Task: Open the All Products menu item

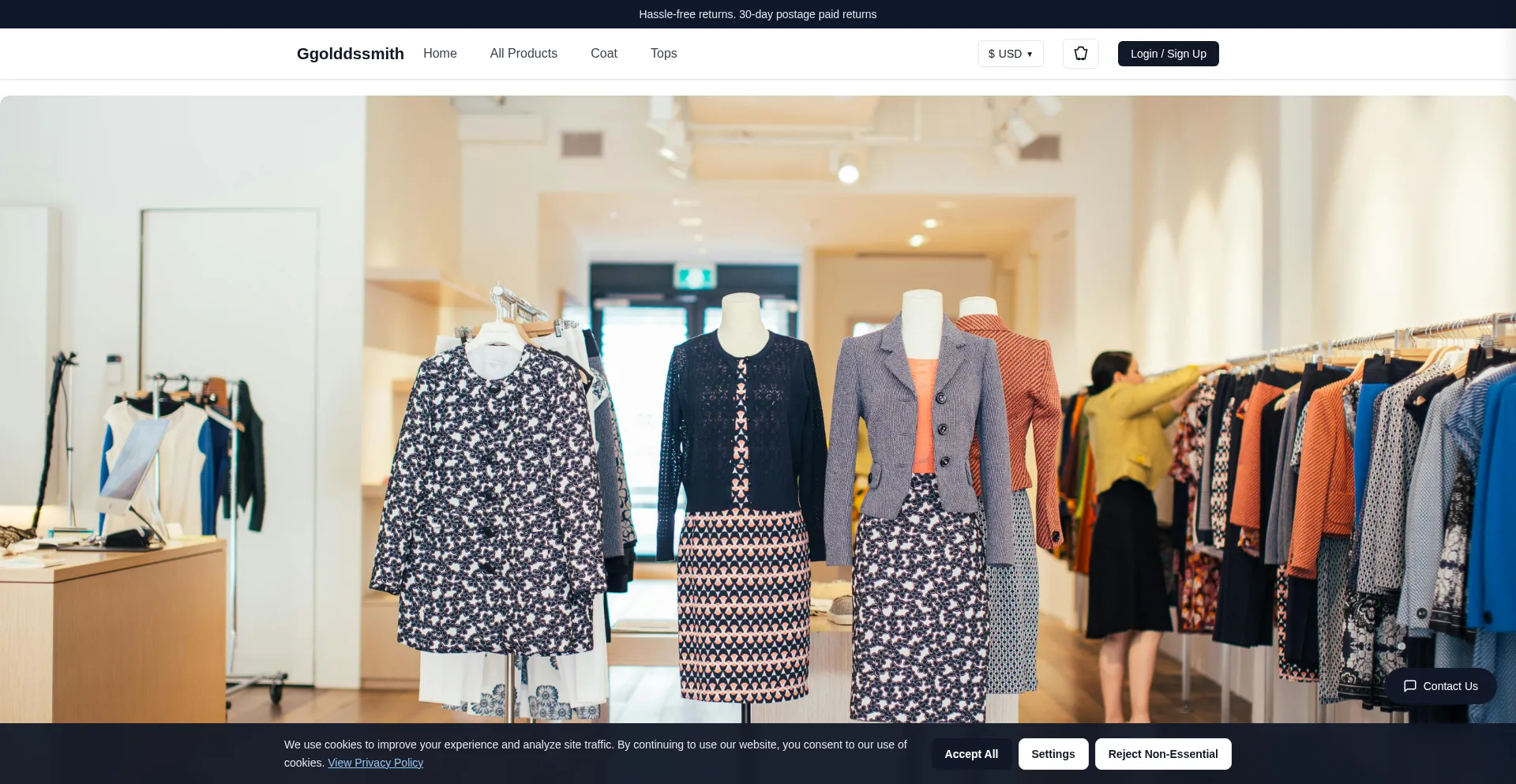Action: click(523, 54)
